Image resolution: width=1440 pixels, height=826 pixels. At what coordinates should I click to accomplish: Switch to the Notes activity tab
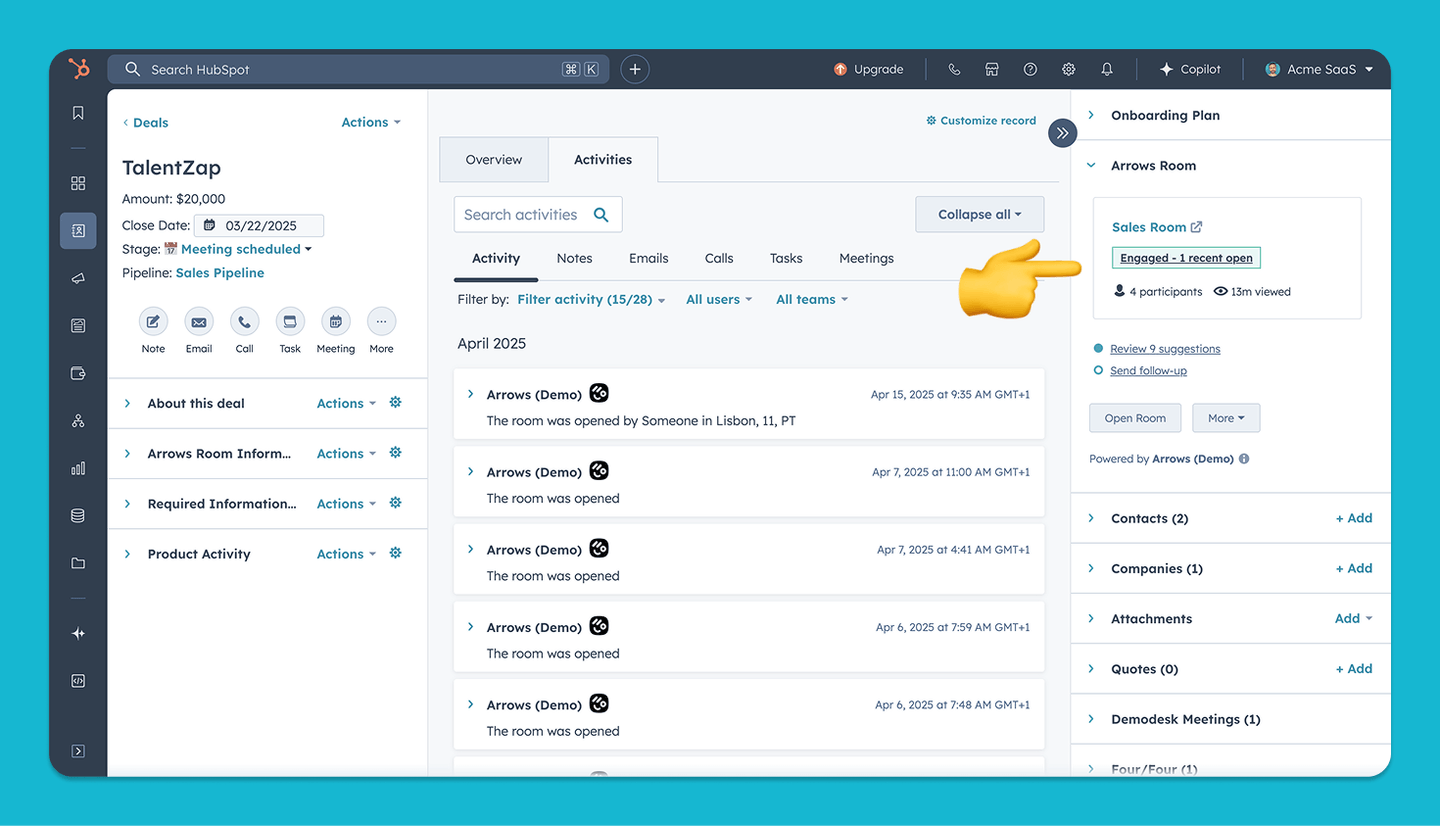574,258
